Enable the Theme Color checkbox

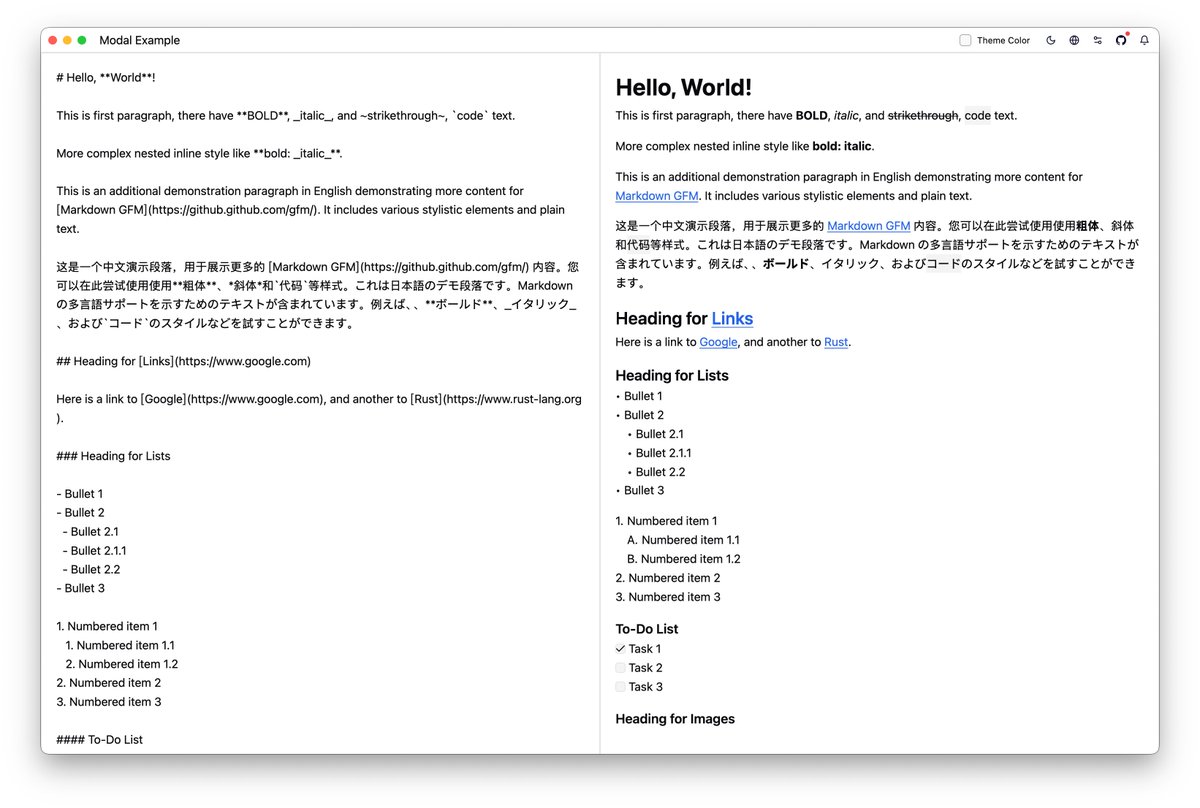(965, 40)
